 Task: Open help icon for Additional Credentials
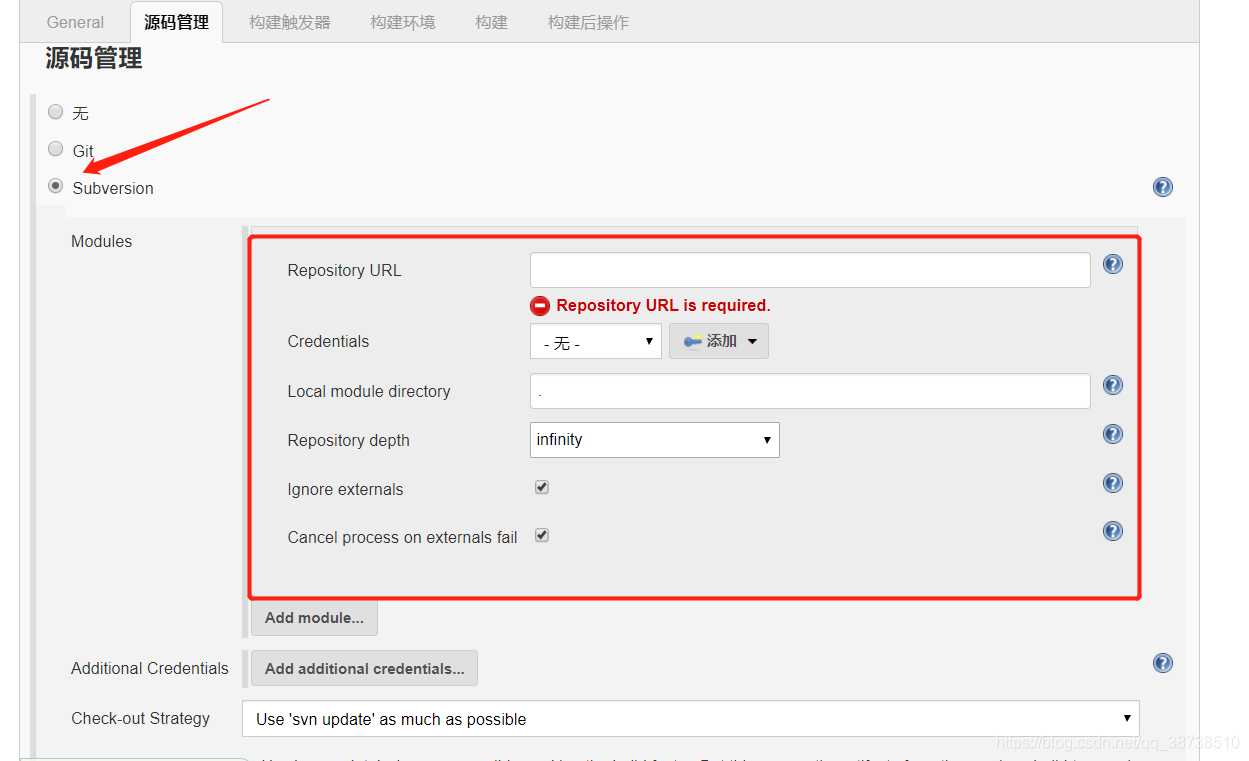1163,663
